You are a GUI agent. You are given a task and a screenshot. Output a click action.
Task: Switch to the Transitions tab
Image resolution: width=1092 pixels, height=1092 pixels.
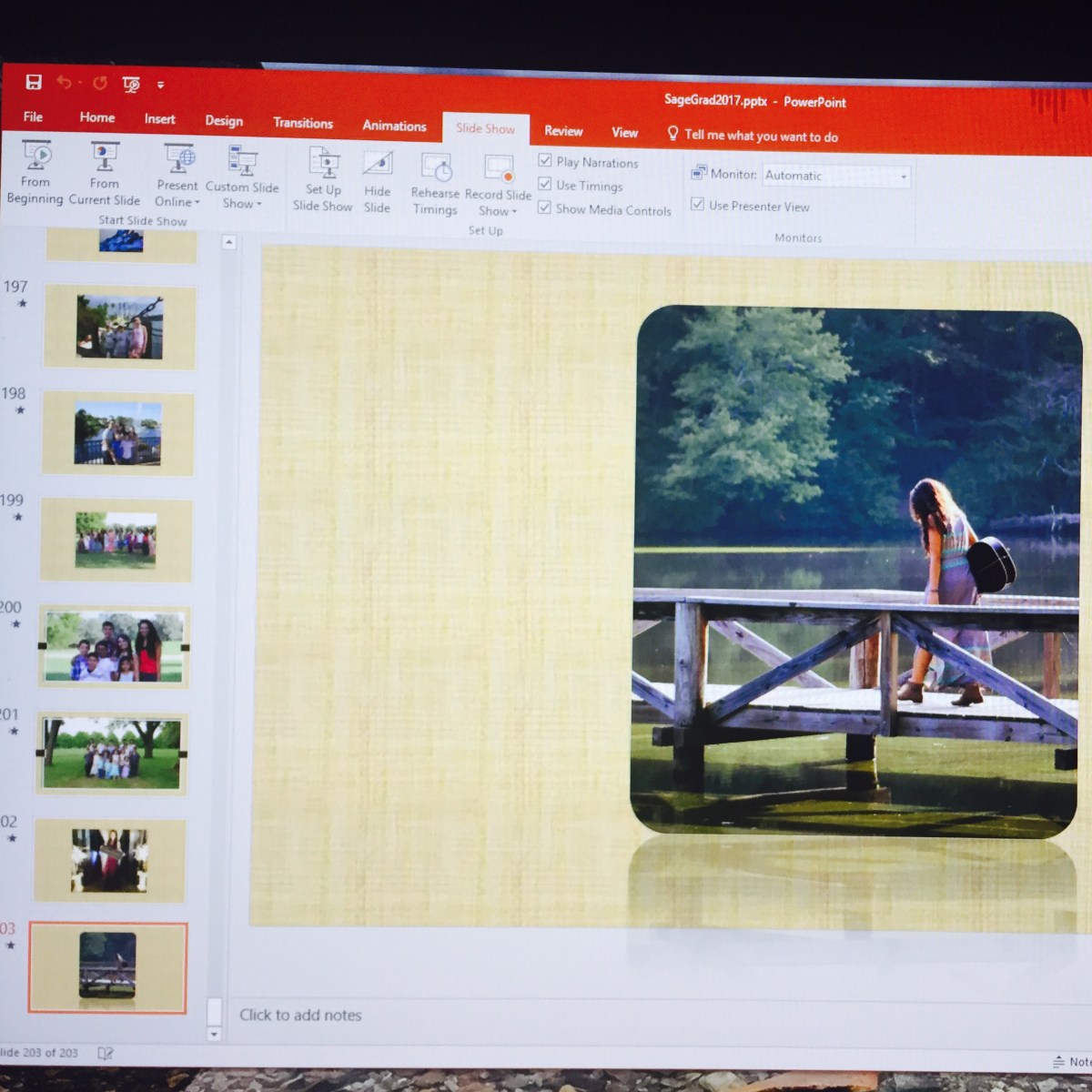(x=303, y=123)
